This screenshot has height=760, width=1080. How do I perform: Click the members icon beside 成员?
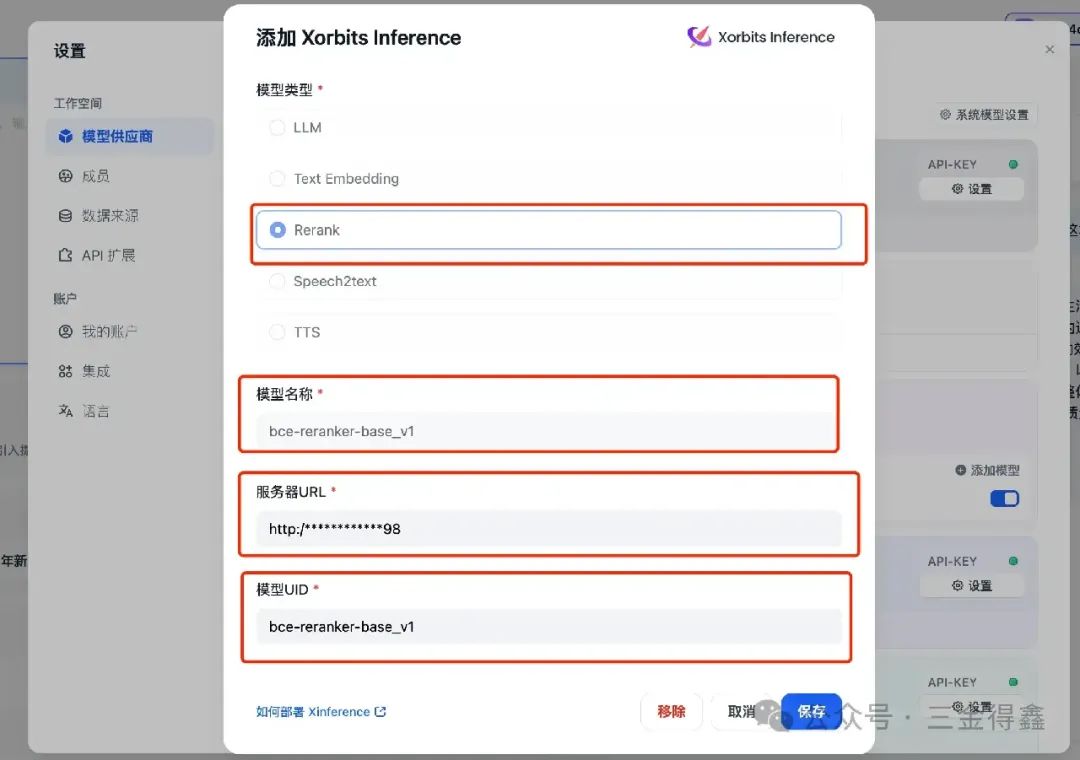[65, 176]
